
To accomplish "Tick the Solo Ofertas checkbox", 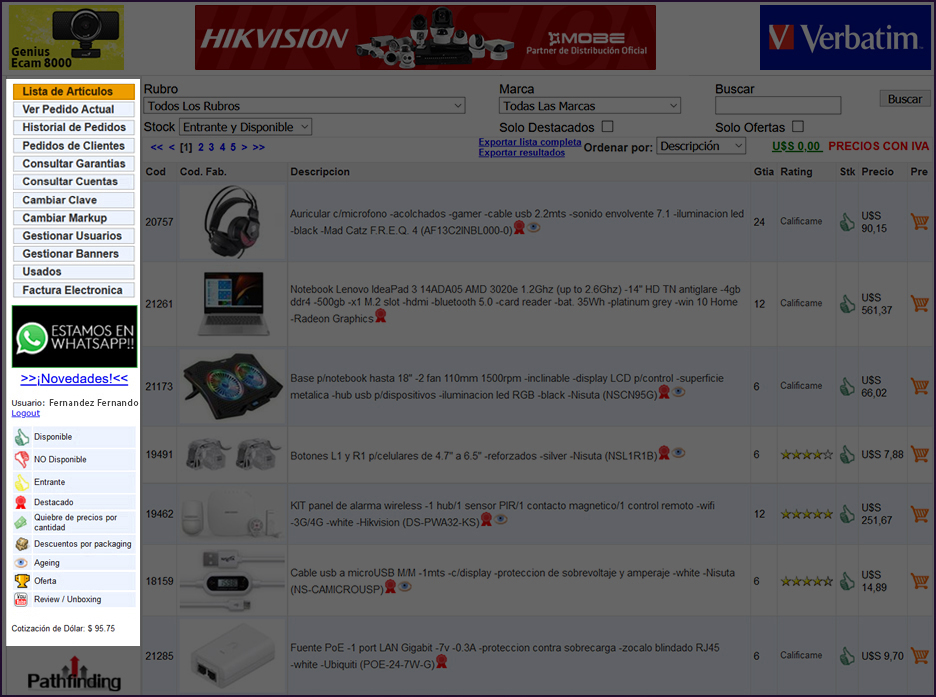I will [x=797, y=127].
